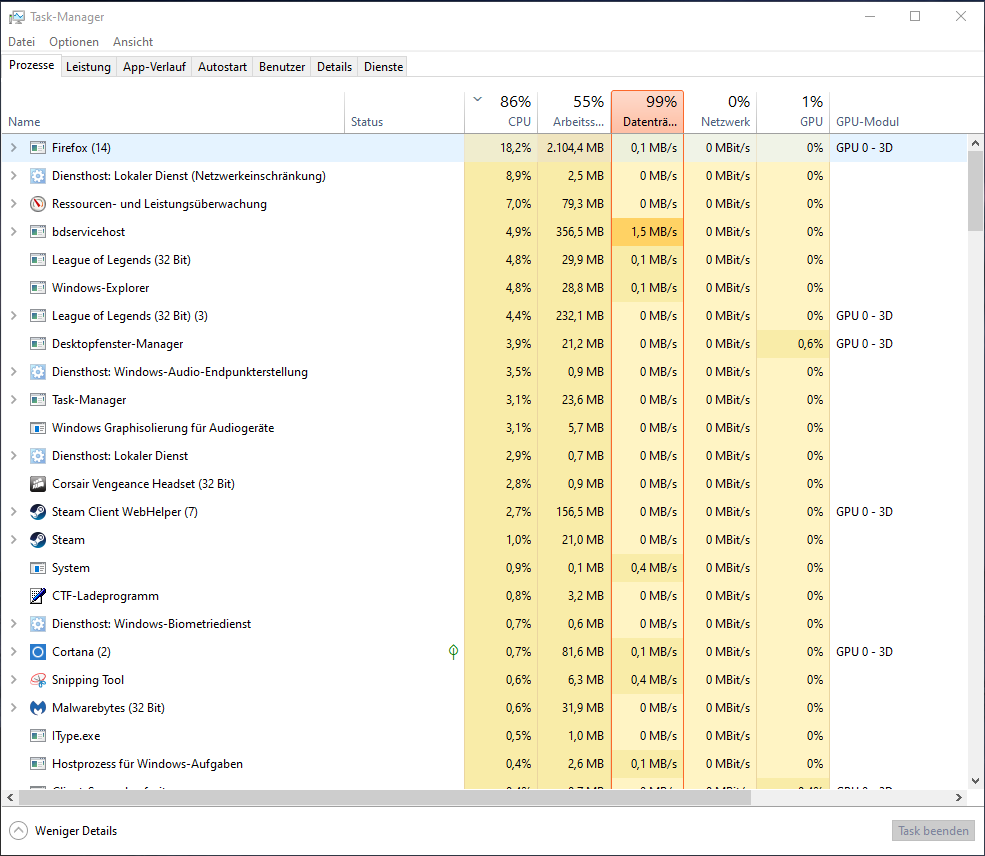985x856 pixels.
Task: Expand the Snipping Tool process row
Action: coord(13,680)
